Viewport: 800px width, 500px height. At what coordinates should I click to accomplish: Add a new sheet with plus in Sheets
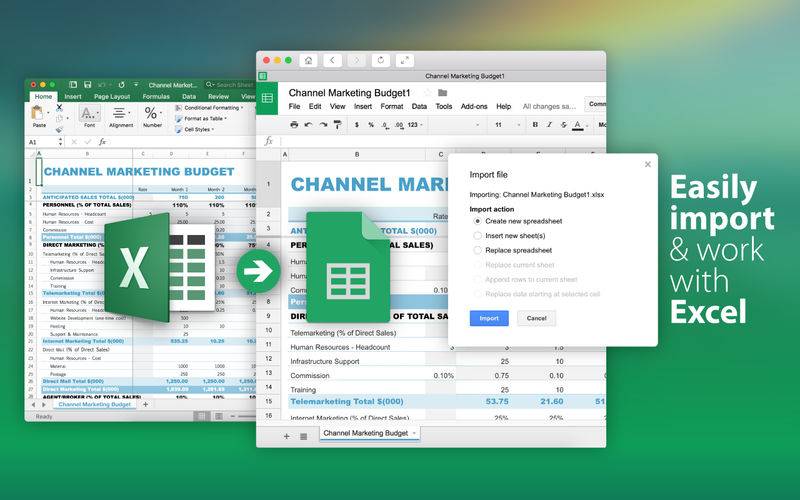(286, 436)
